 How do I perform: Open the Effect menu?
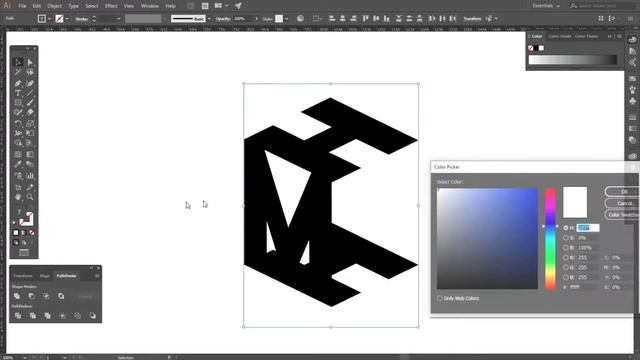(111, 6)
